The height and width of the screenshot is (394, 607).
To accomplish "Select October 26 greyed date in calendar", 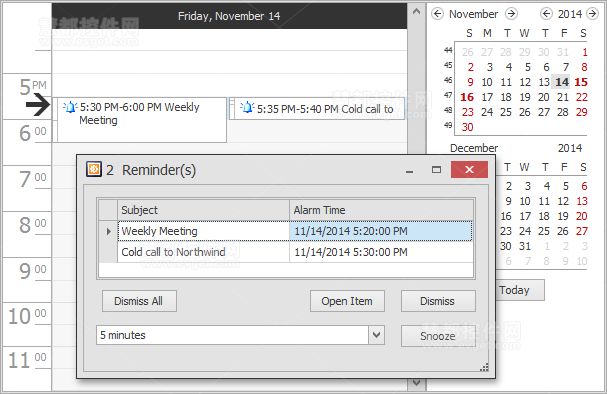I will pos(467,52).
